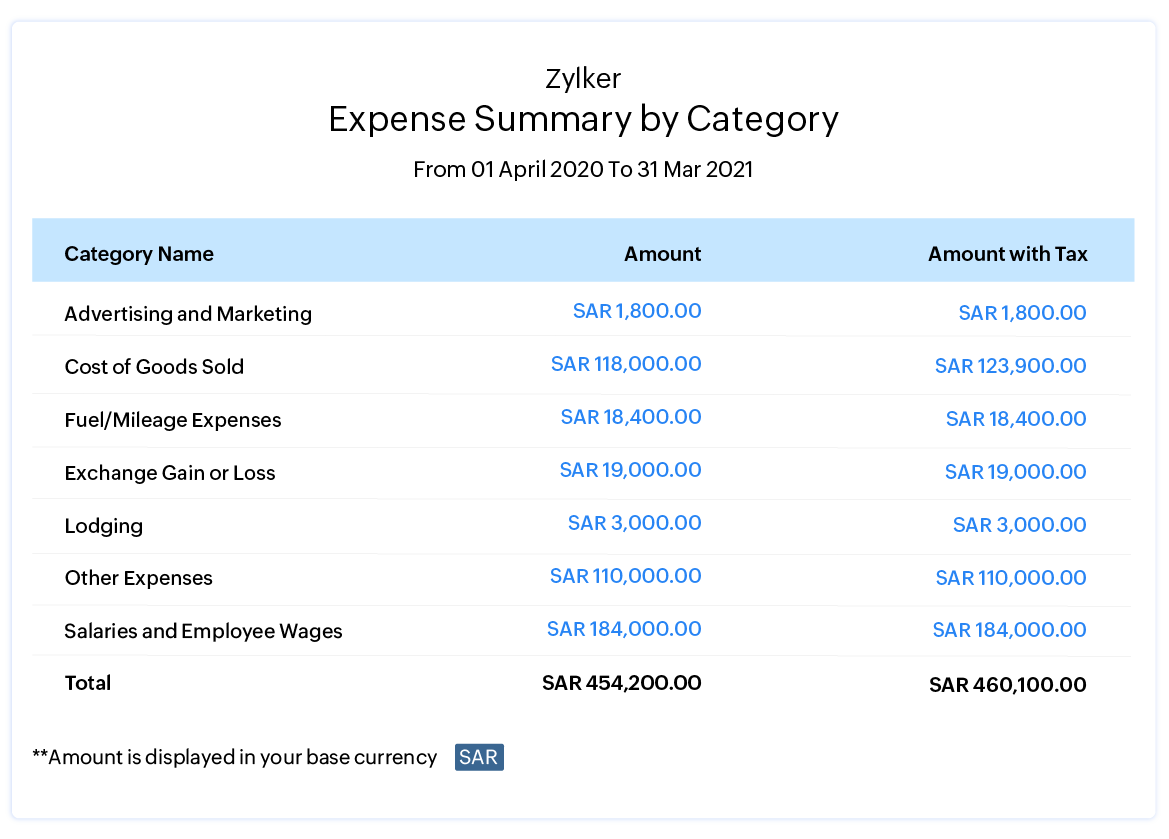Open Salaries with-tax amount SAR 184,000.00

point(1009,630)
